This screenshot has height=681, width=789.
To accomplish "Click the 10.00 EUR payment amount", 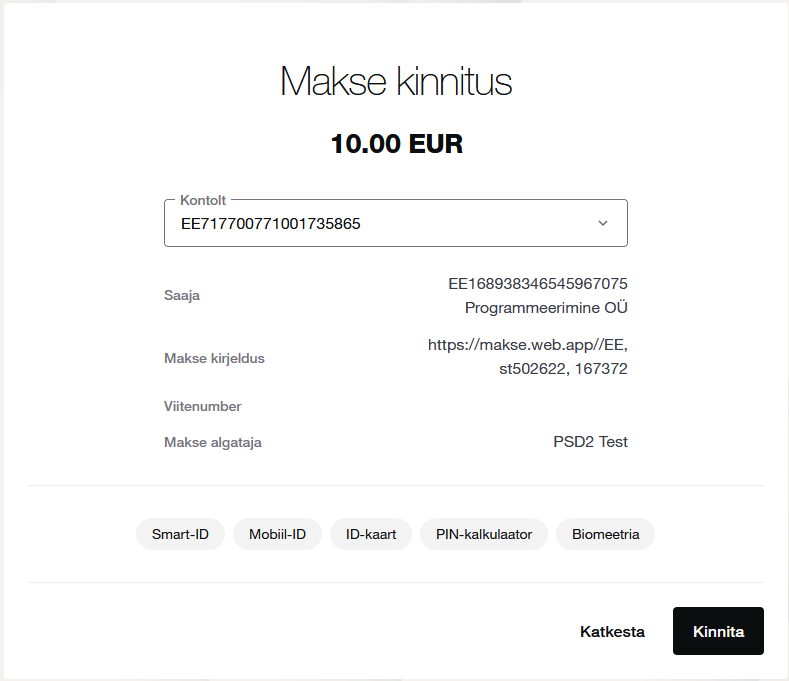I will 396,144.
